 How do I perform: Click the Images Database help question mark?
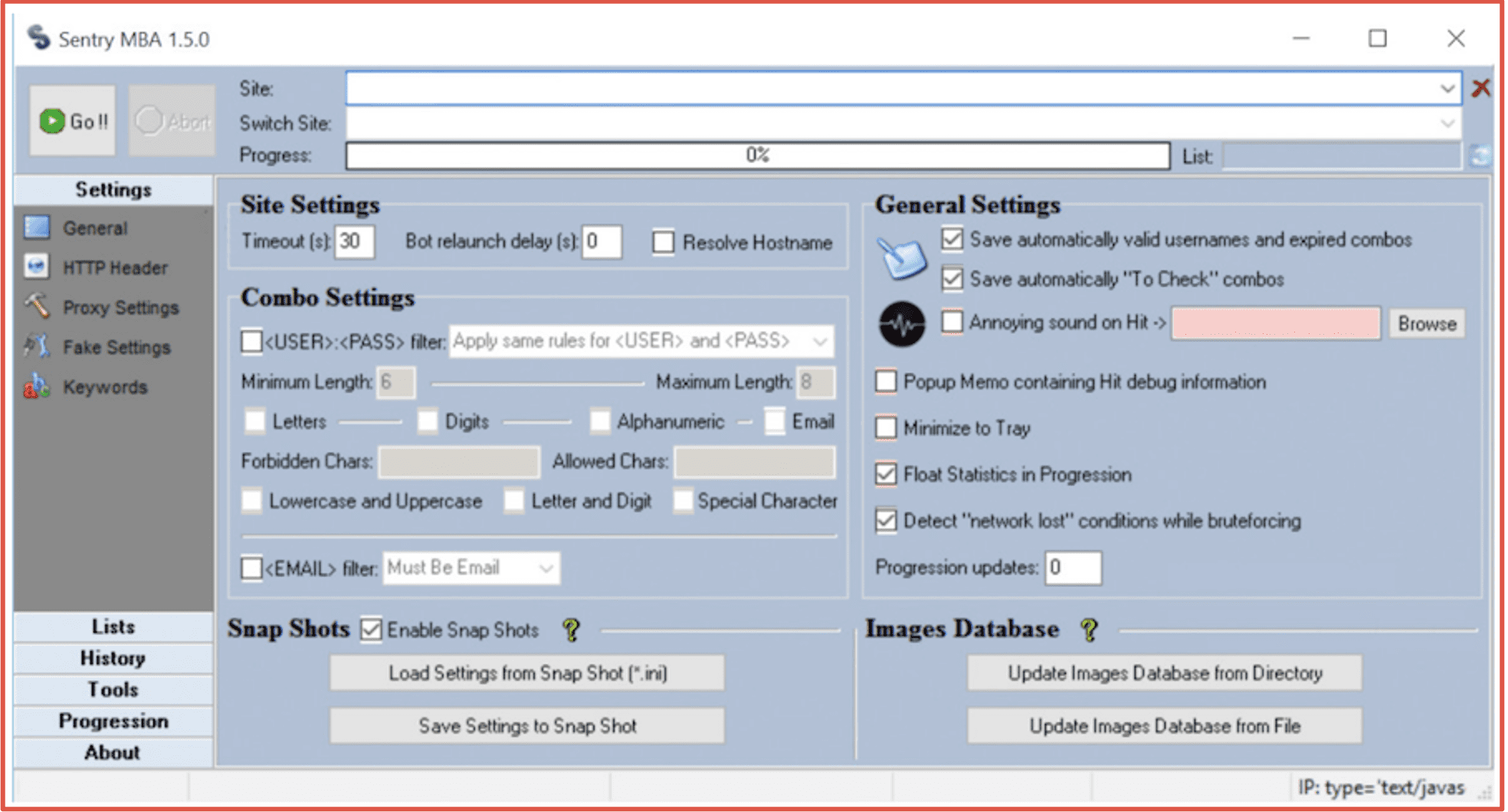[x=1089, y=630]
